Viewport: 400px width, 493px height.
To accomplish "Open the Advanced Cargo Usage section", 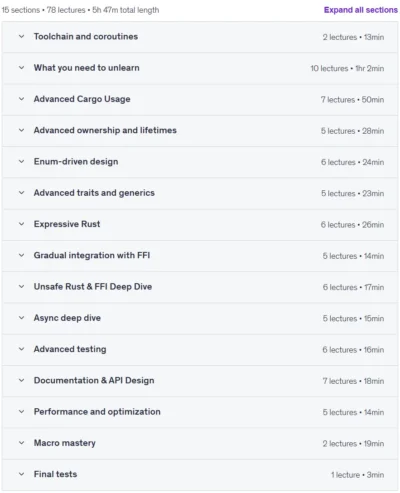I will click(x=200, y=99).
